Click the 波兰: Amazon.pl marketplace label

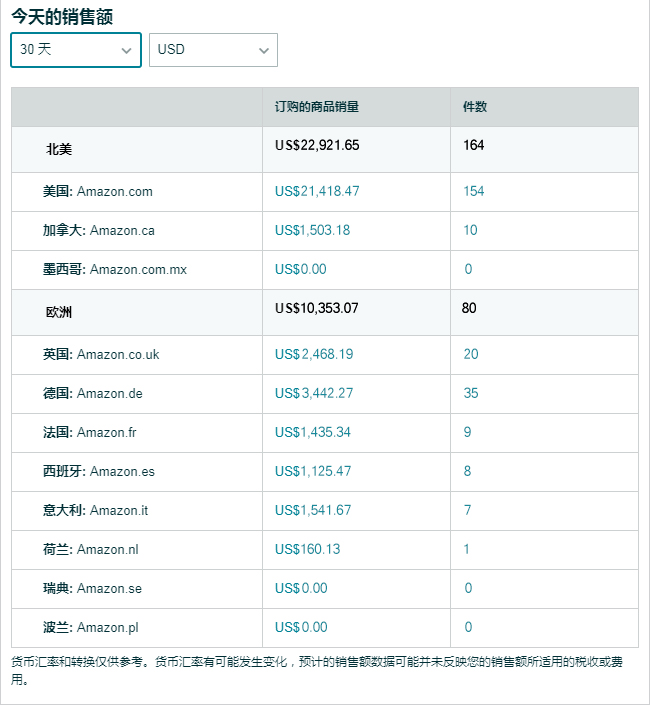point(90,628)
